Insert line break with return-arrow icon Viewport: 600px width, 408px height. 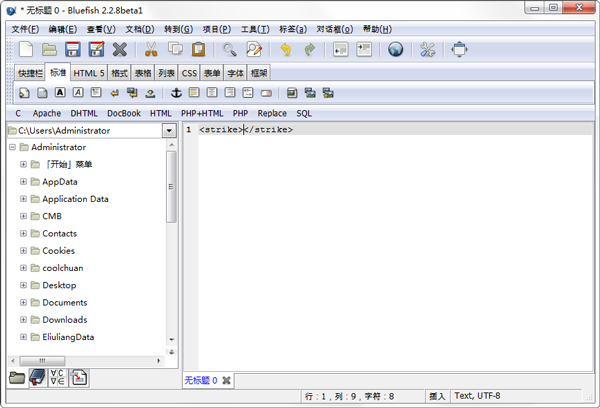point(114,93)
